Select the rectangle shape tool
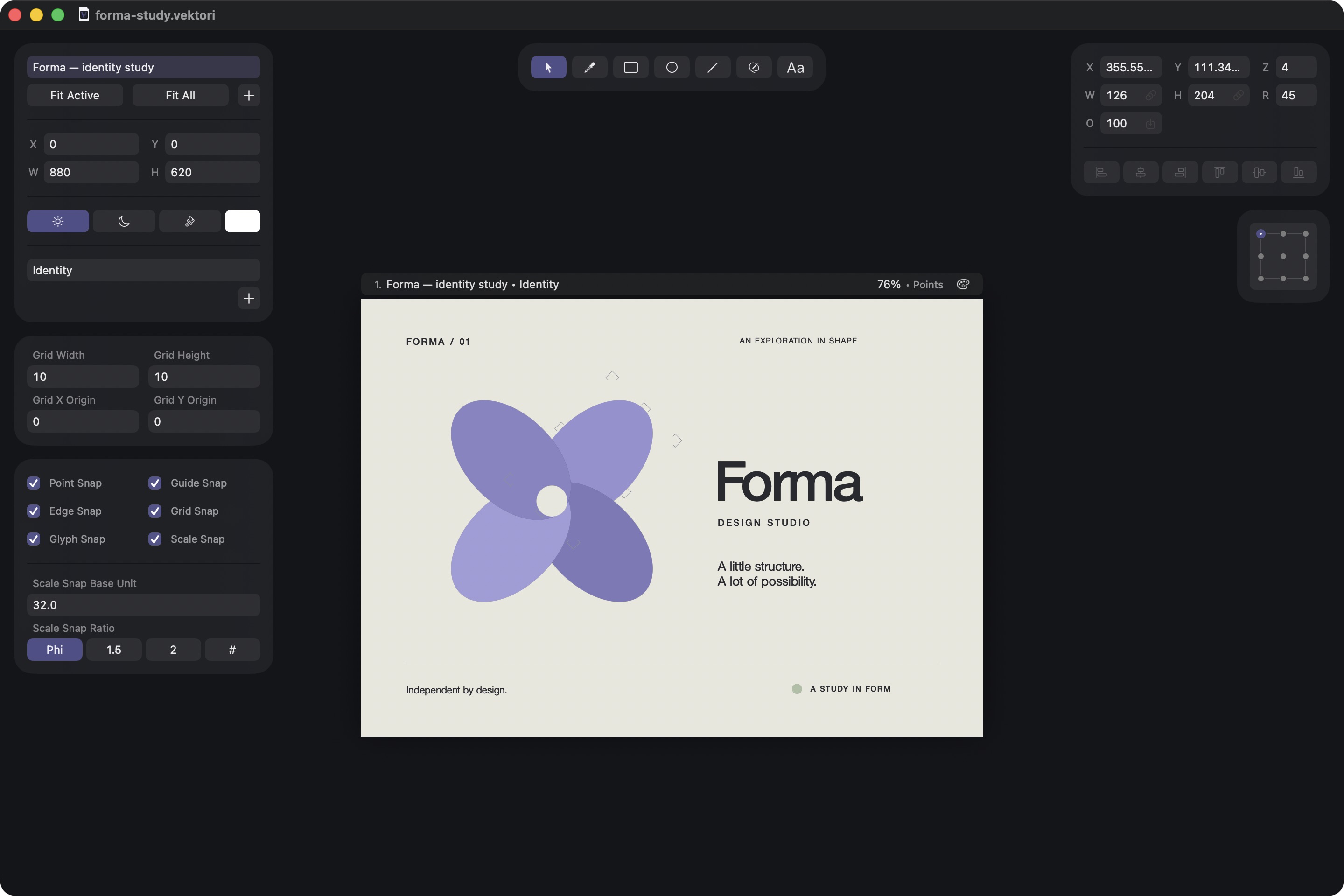 (x=630, y=67)
